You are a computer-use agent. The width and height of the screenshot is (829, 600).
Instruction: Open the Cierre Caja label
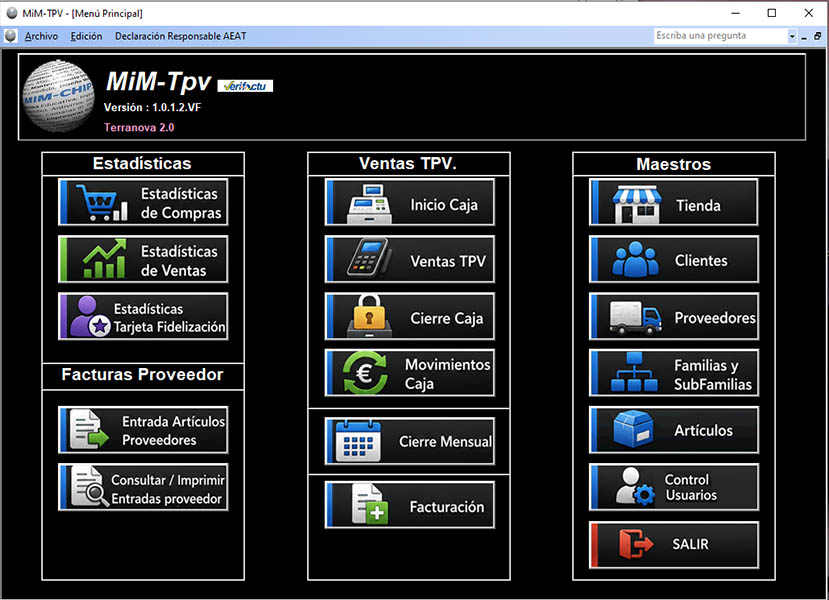pyautogui.click(x=447, y=318)
